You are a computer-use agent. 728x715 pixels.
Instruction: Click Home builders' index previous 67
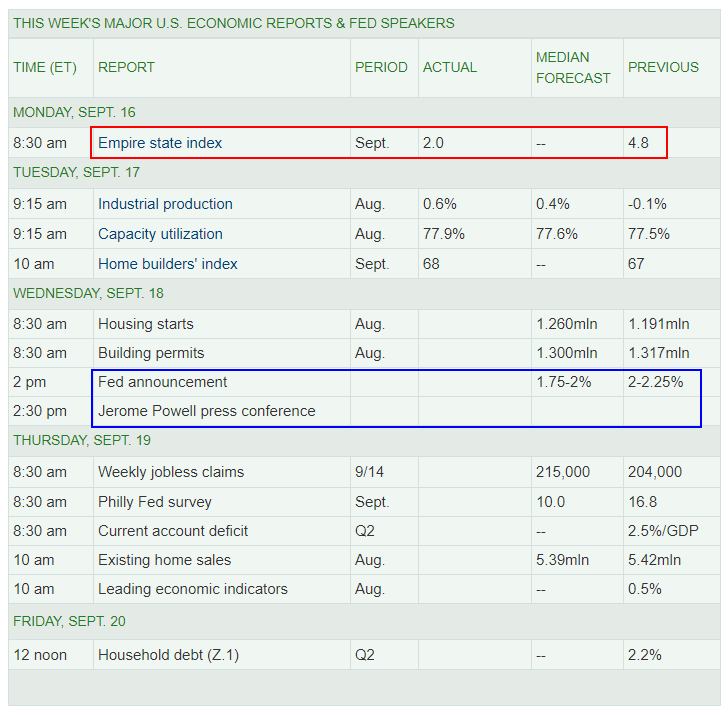(x=636, y=264)
